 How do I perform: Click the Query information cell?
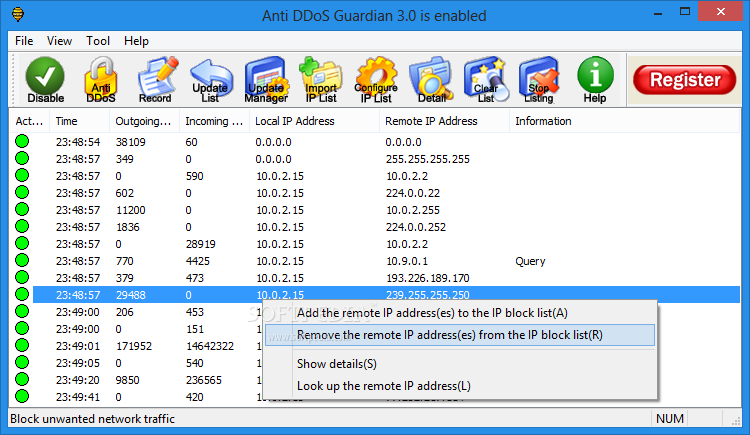click(x=530, y=261)
